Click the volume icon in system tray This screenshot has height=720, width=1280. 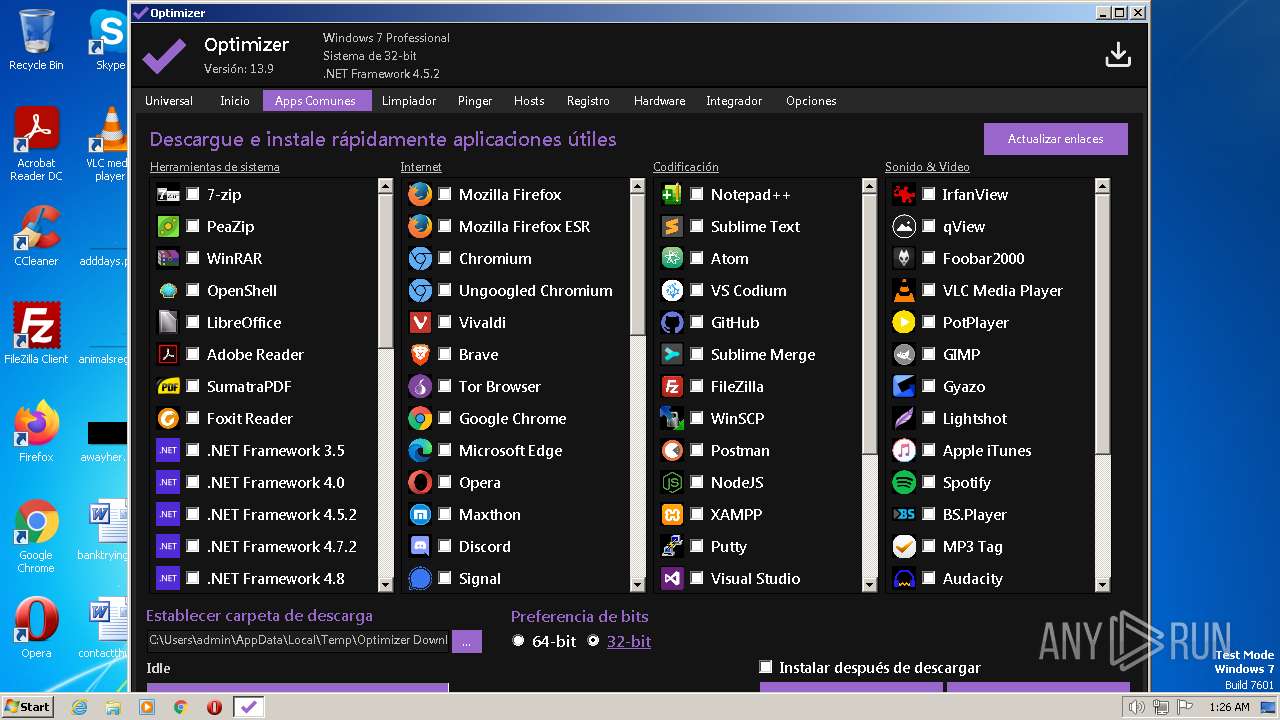(x=1137, y=707)
